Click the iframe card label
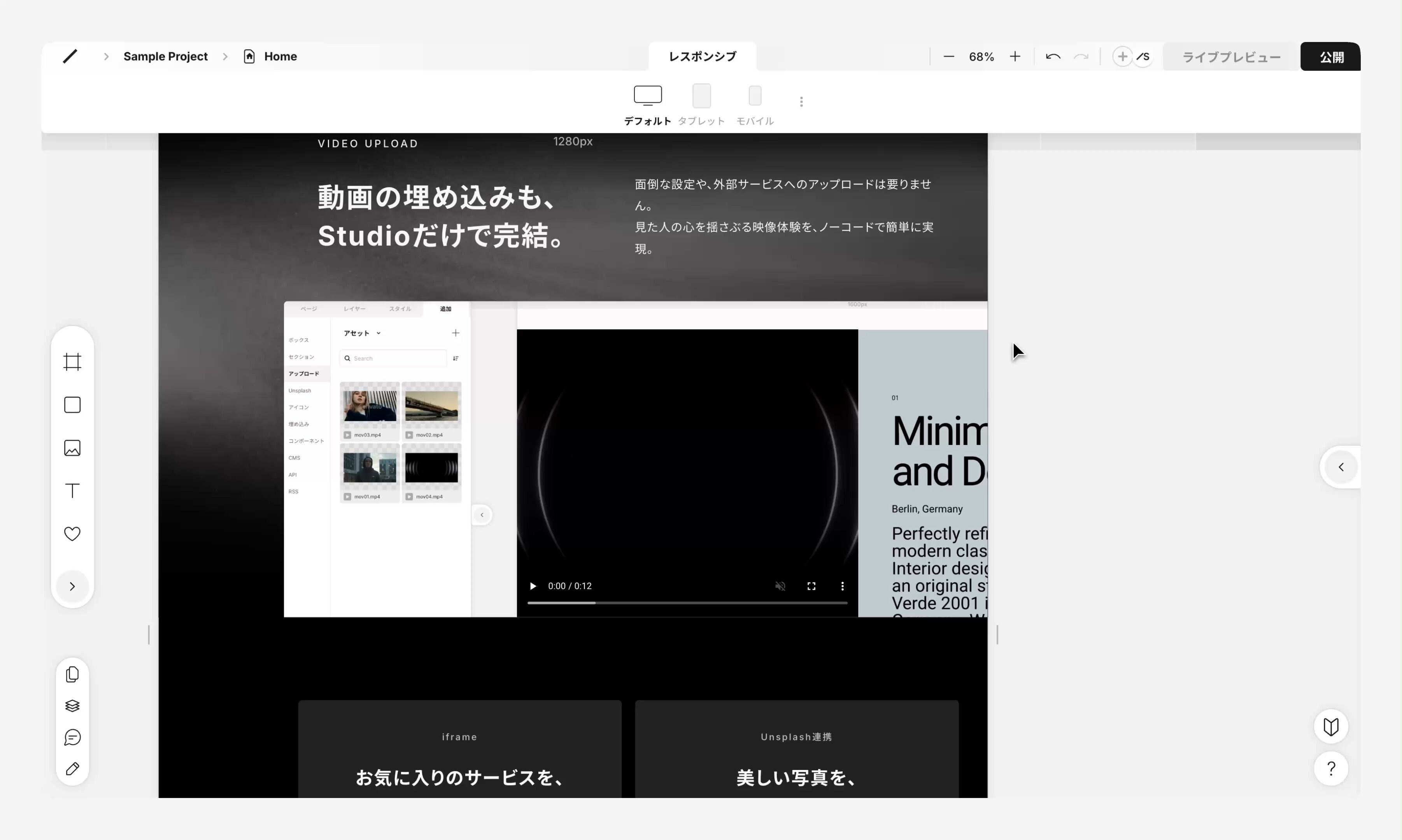 (459, 737)
